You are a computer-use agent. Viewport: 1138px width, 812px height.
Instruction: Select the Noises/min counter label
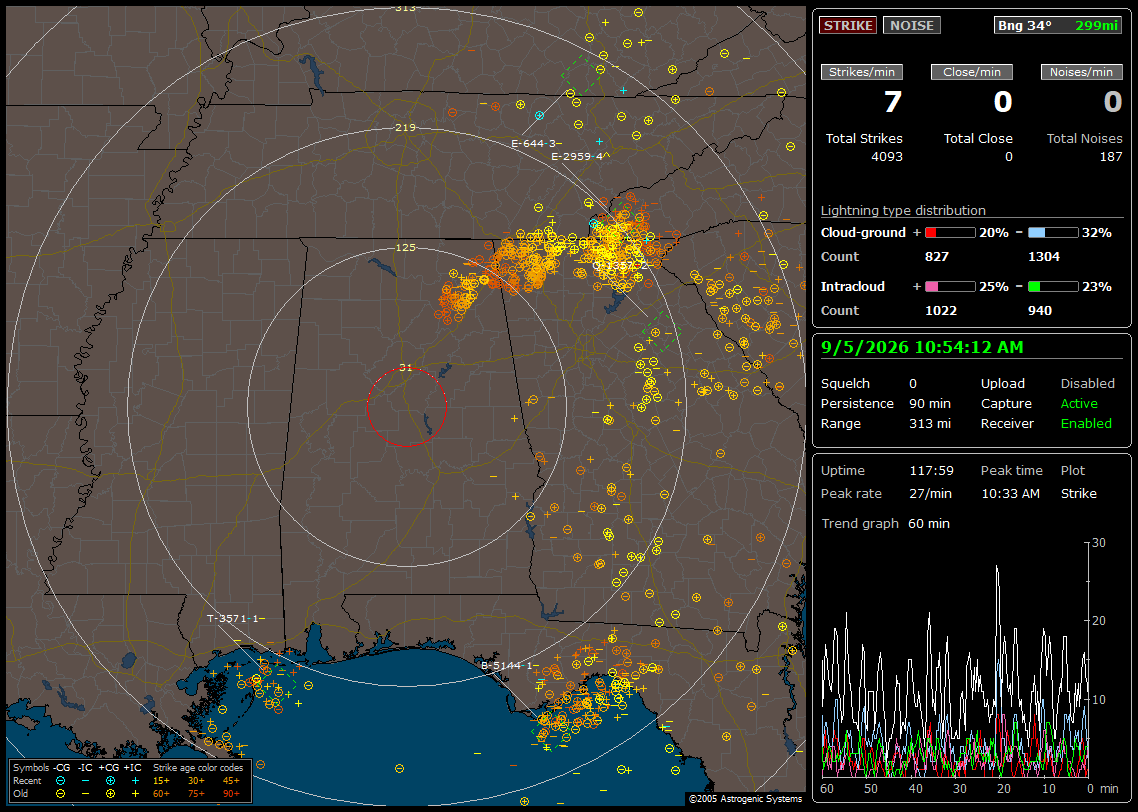point(1081,72)
